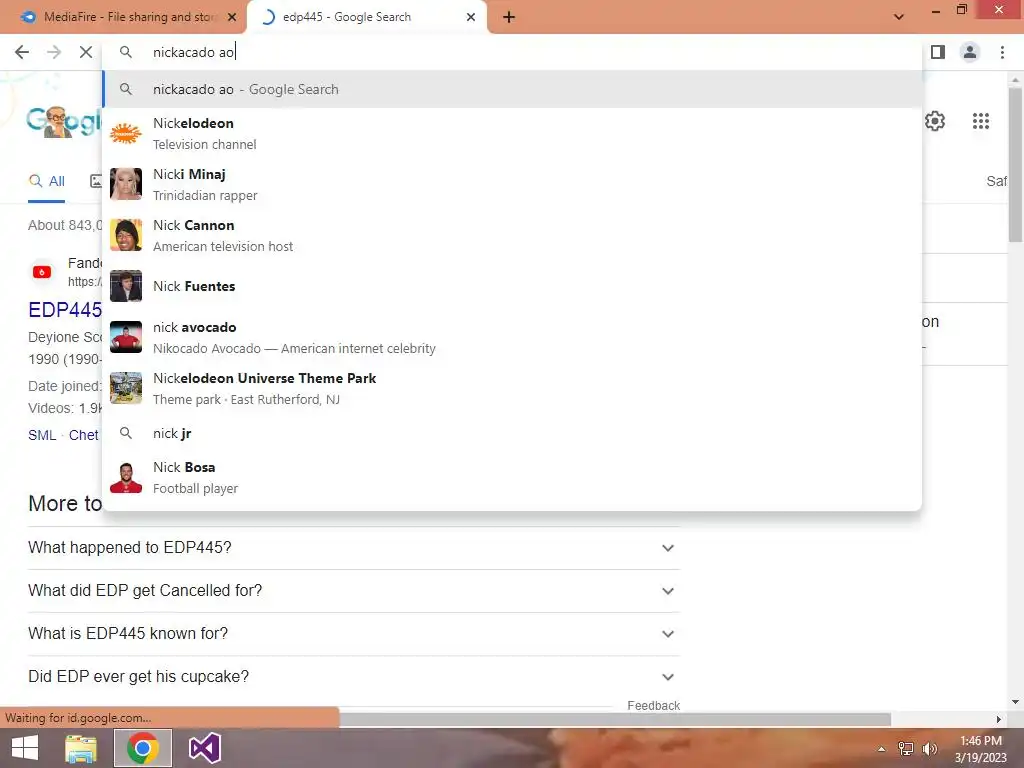
Task: Select Nickelodeon Universe Theme Park suggestion
Action: [x=512, y=388]
